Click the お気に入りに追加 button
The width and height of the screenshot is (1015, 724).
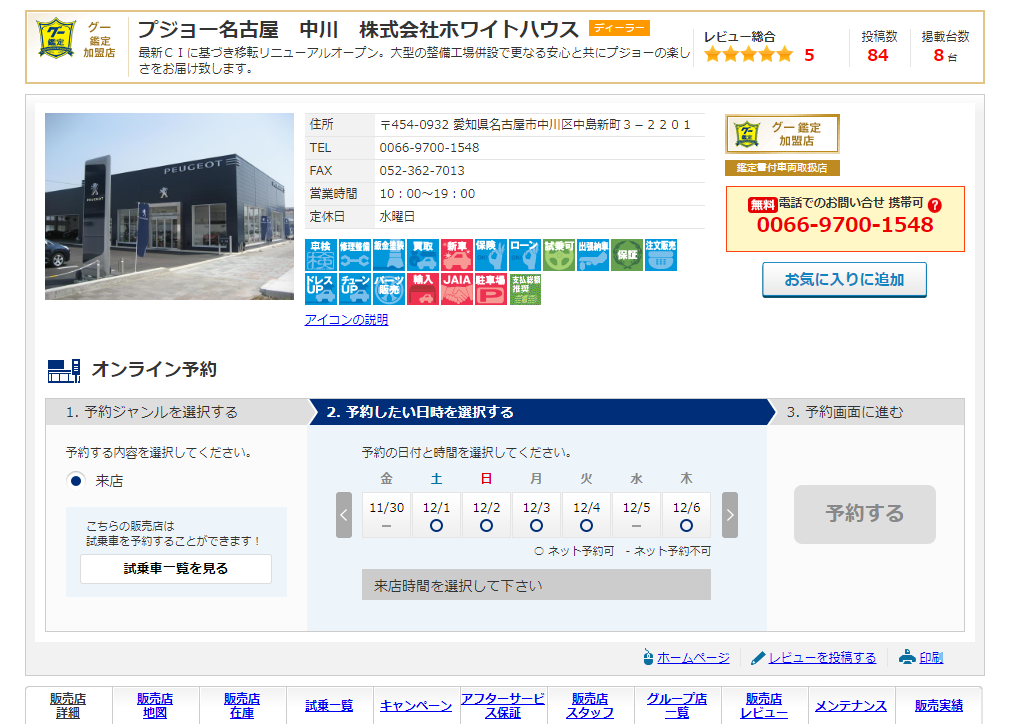point(844,280)
